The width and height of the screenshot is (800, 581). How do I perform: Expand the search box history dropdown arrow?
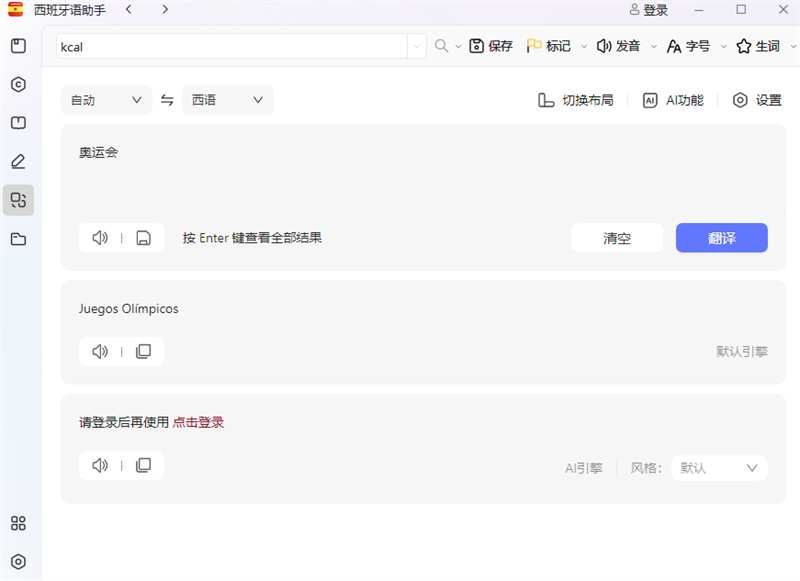coord(417,47)
